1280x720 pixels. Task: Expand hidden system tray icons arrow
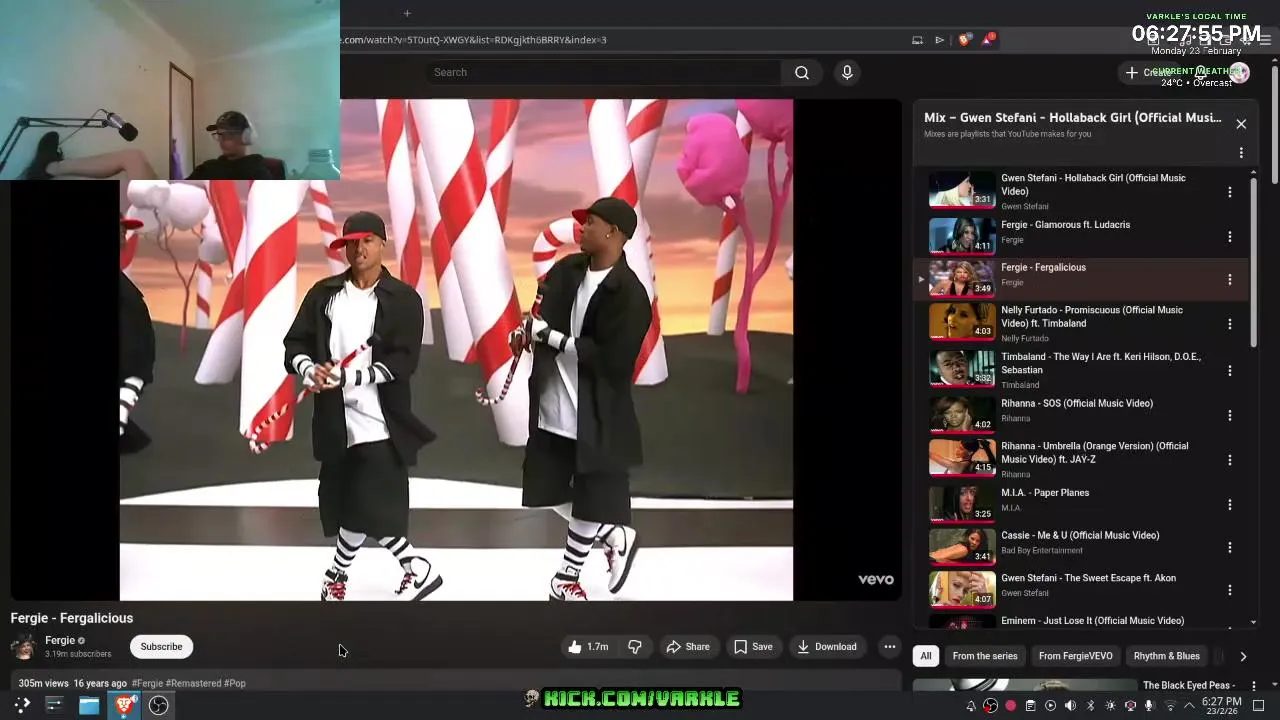click(x=1187, y=706)
